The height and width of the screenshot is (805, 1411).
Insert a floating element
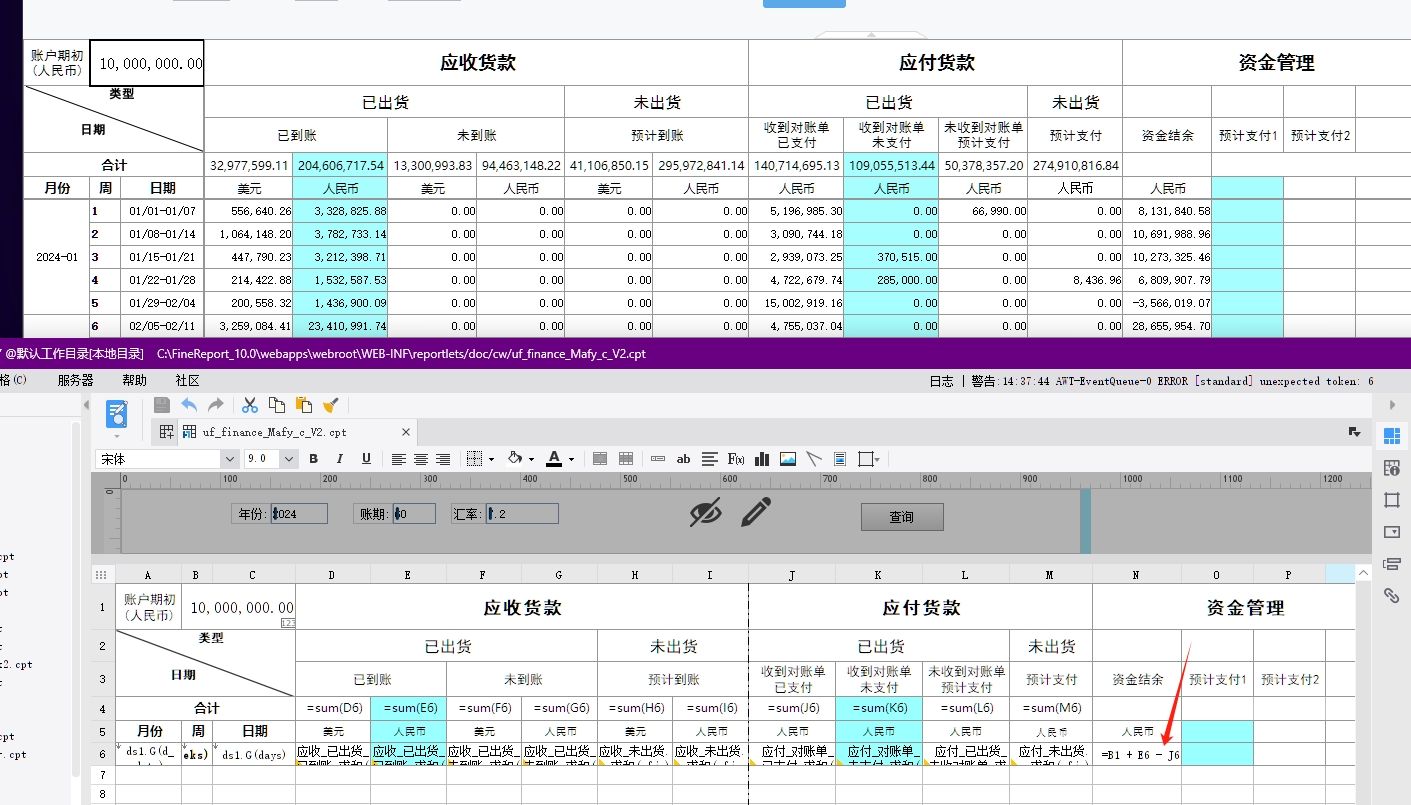(x=866, y=459)
